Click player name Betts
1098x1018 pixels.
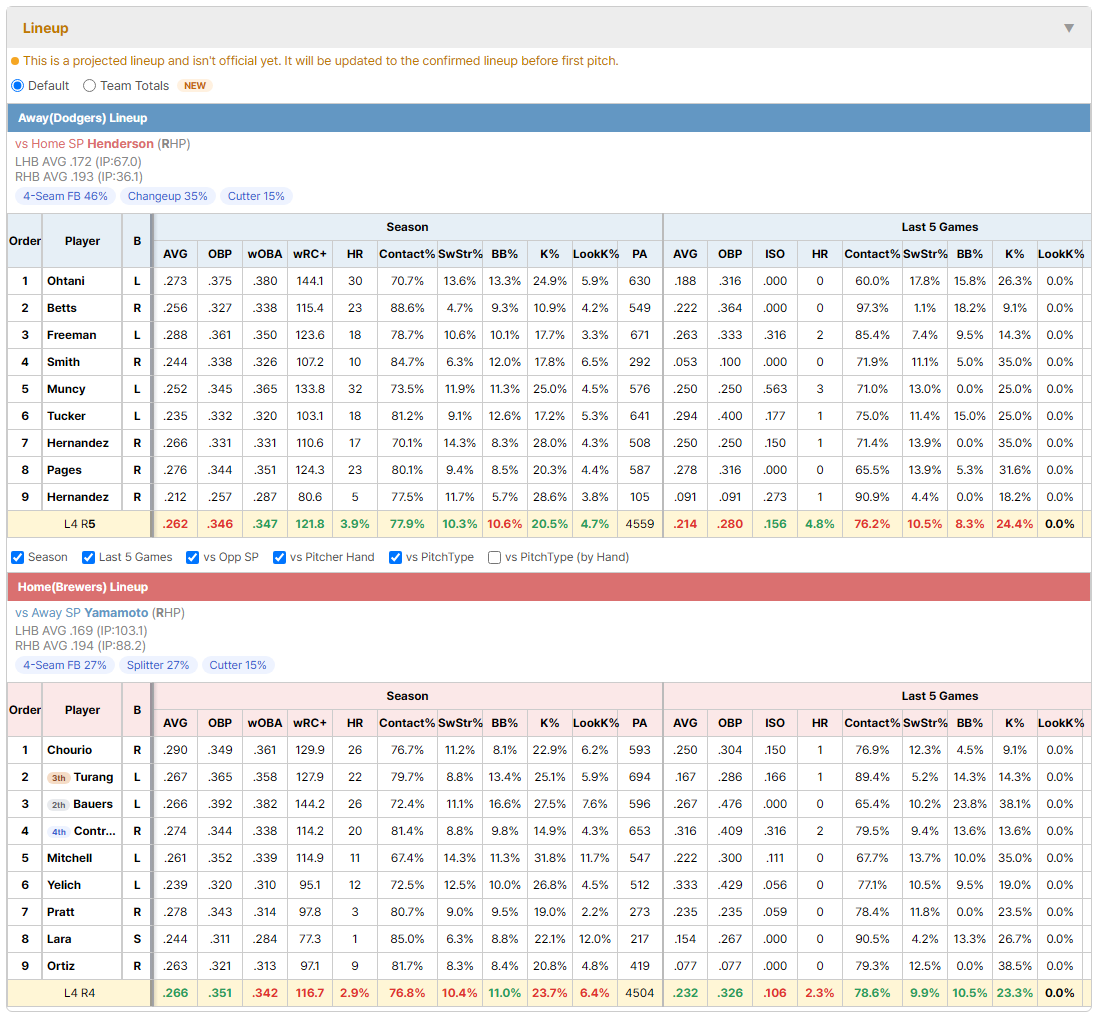coord(62,308)
